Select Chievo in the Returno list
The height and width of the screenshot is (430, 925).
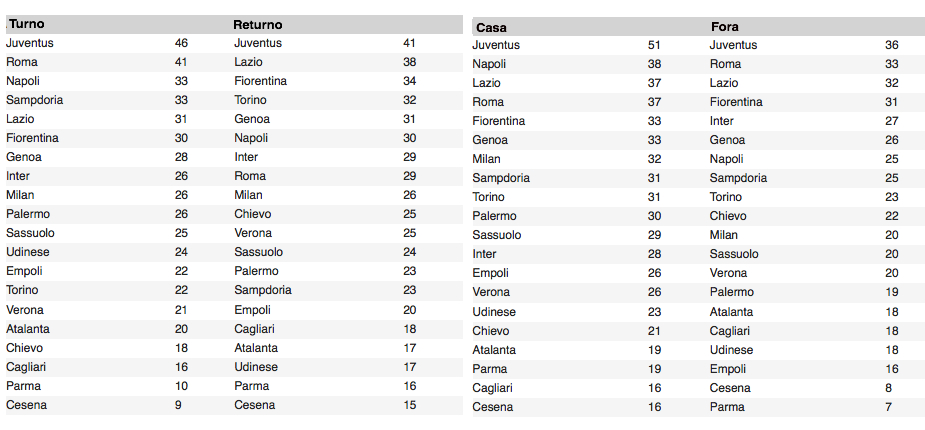(253, 214)
